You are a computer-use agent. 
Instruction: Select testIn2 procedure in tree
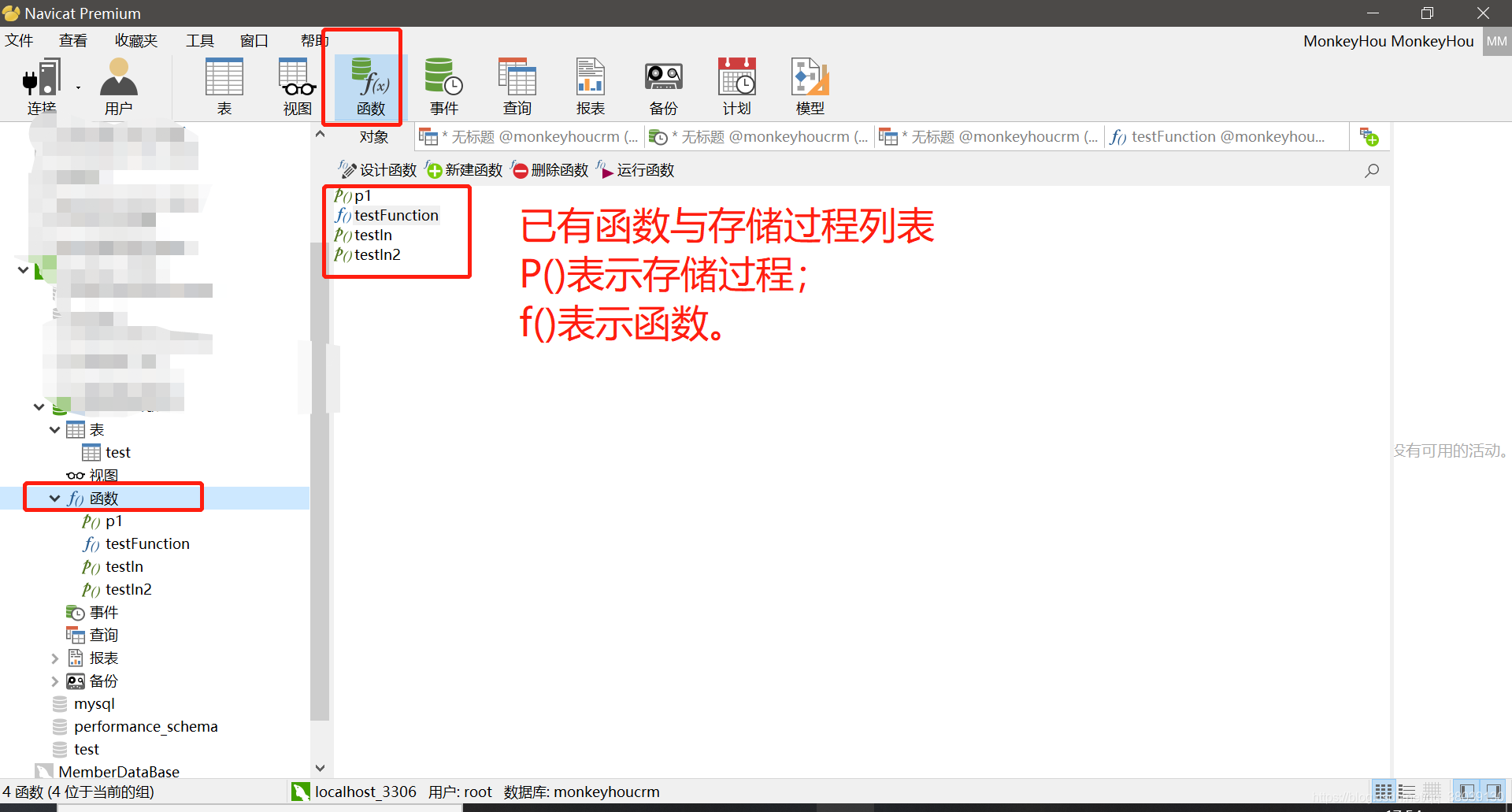click(x=117, y=590)
